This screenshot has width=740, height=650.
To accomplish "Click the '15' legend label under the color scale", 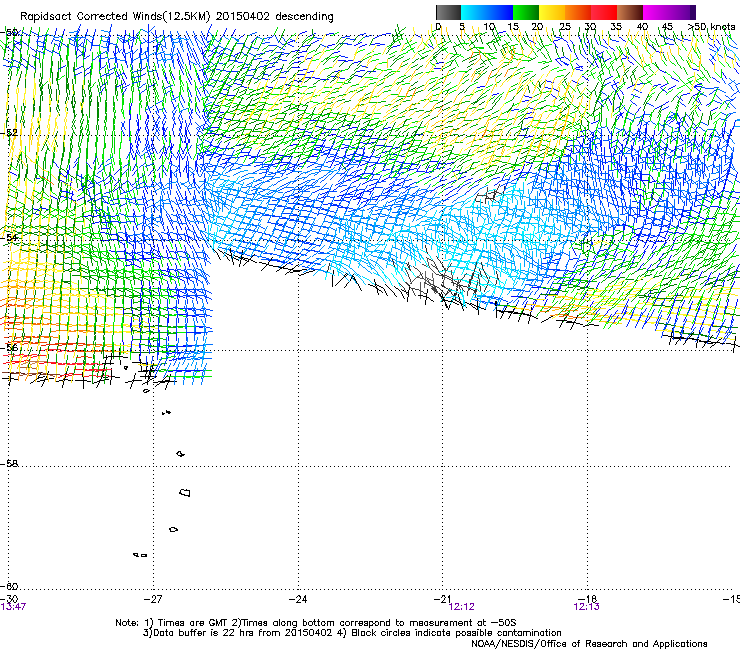I will (513, 27).
